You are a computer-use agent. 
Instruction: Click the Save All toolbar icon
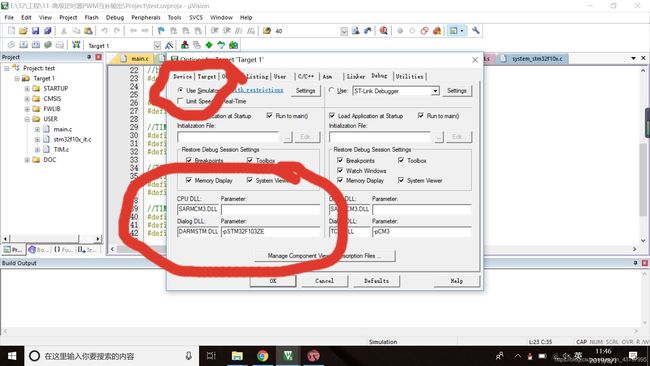click(47, 31)
